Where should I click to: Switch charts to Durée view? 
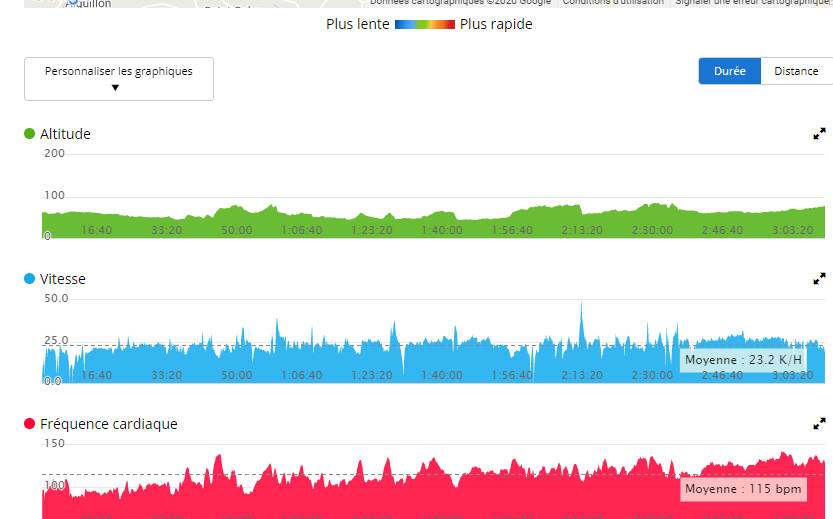pos(729,71)
